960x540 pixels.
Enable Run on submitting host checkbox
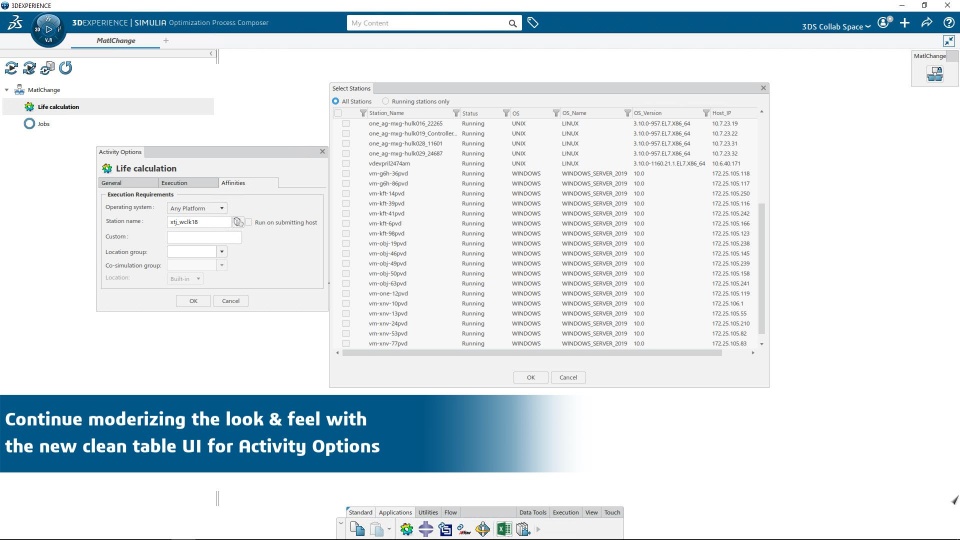[249, 222]
